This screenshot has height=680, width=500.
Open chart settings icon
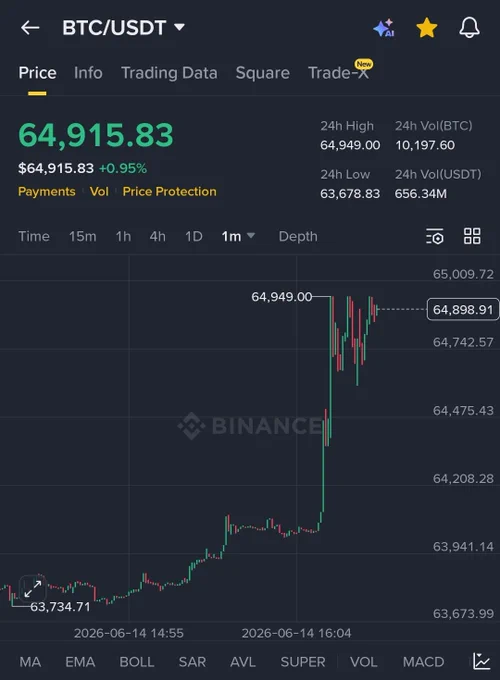pos(435,236)
